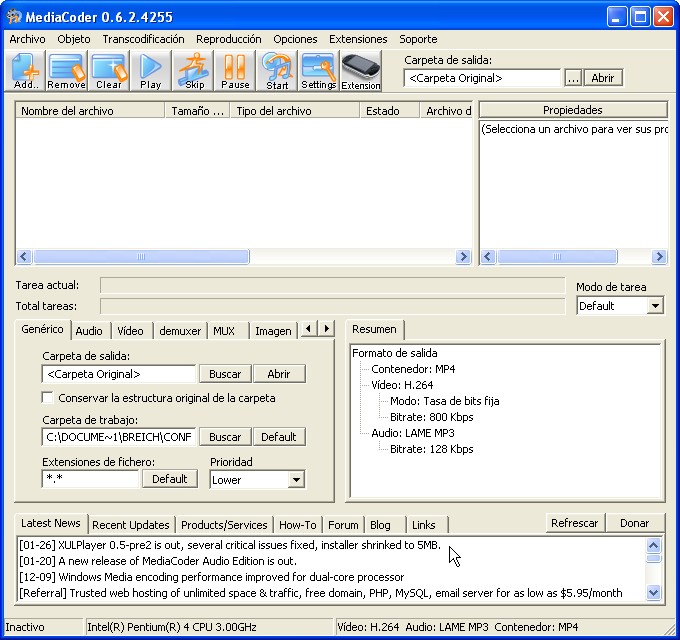
Task: Click the news panel vertical scrollbar thumb
Action: tap(654, 558)
